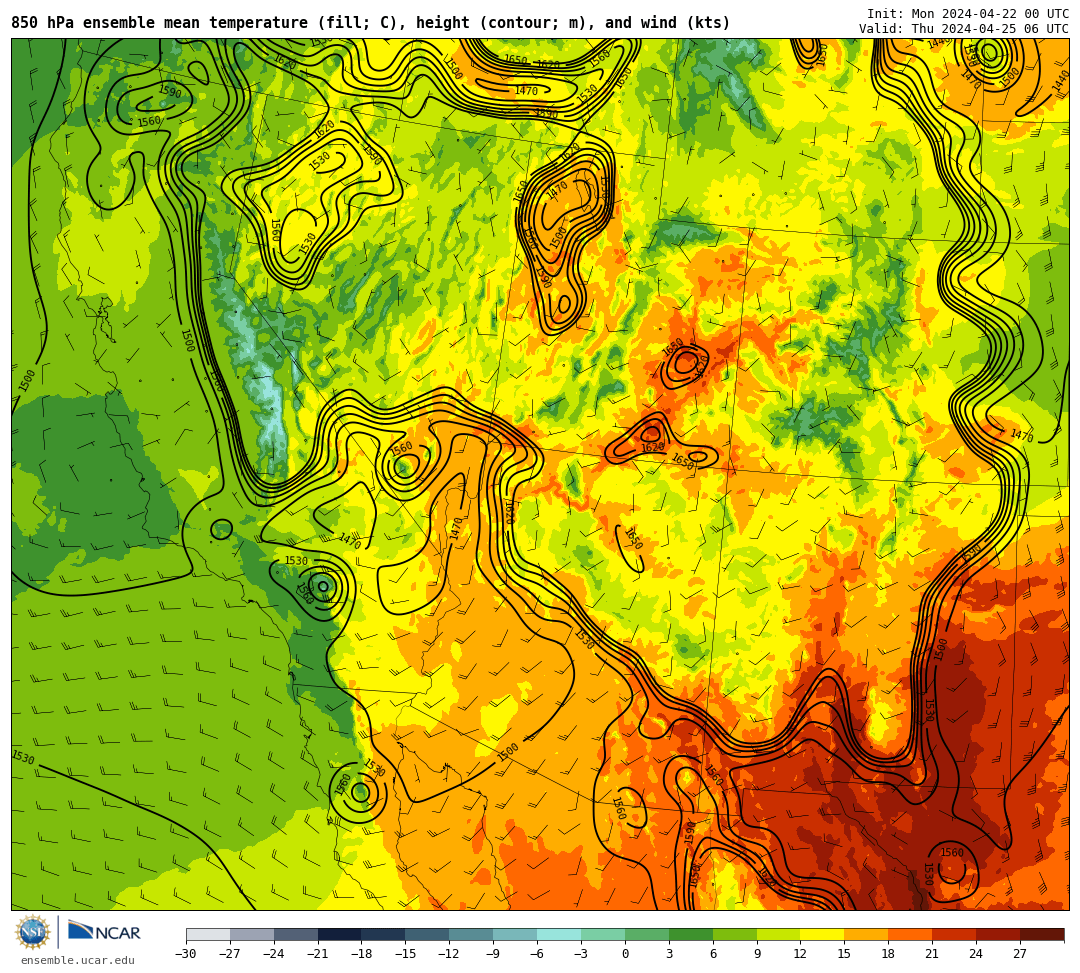
Task: Pick the -18 to -15 dark blue swatch
Action: click(384, 934)
